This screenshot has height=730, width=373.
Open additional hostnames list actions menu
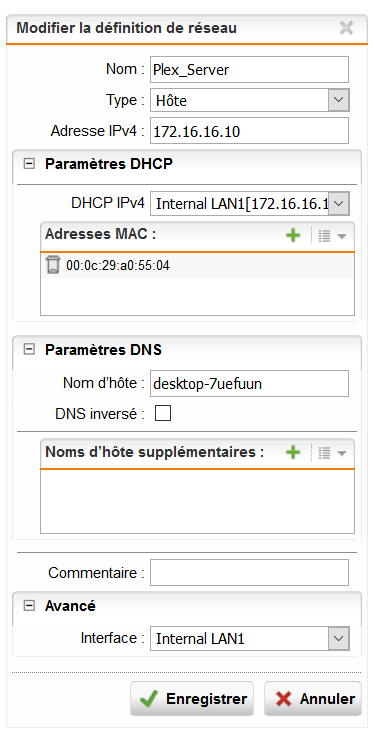coord(332,453)
